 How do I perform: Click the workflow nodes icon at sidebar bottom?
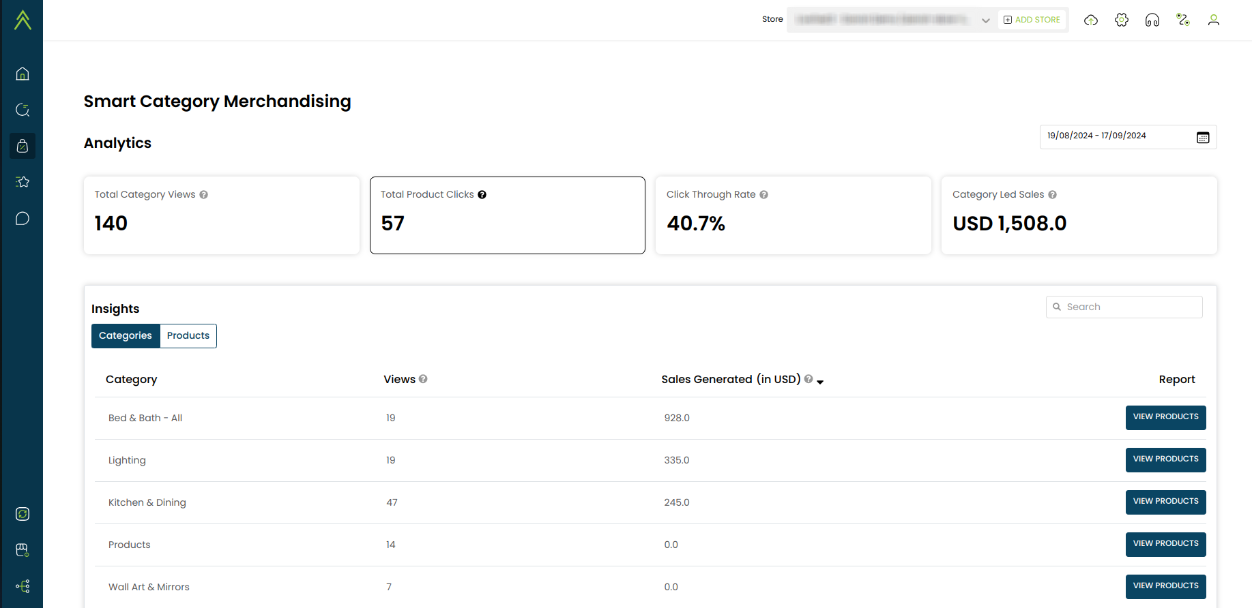22,586
